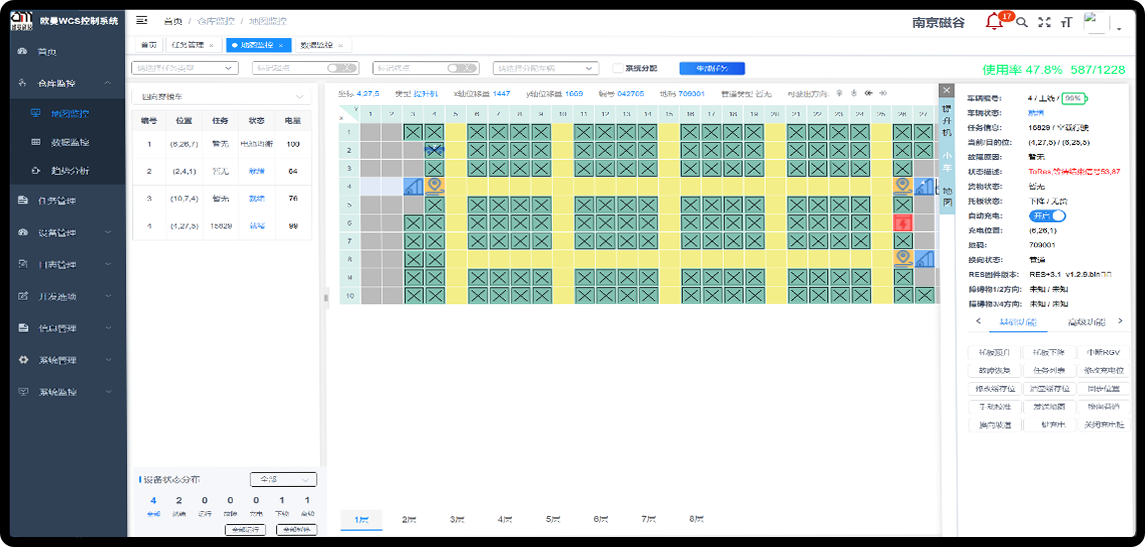The image size is (1145, 547).
Task: Select the elevator icon in map row 8 column 27
Action: tap(924, 258)
